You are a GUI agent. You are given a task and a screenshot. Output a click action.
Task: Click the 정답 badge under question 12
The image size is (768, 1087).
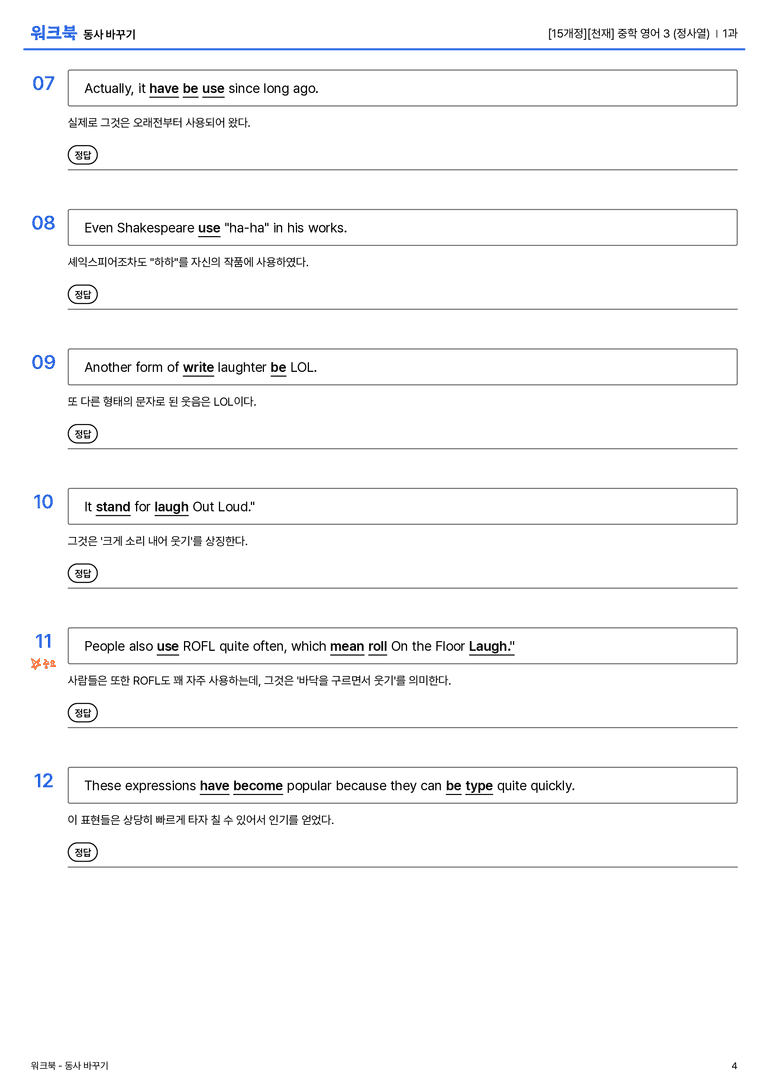pos(82,851)
